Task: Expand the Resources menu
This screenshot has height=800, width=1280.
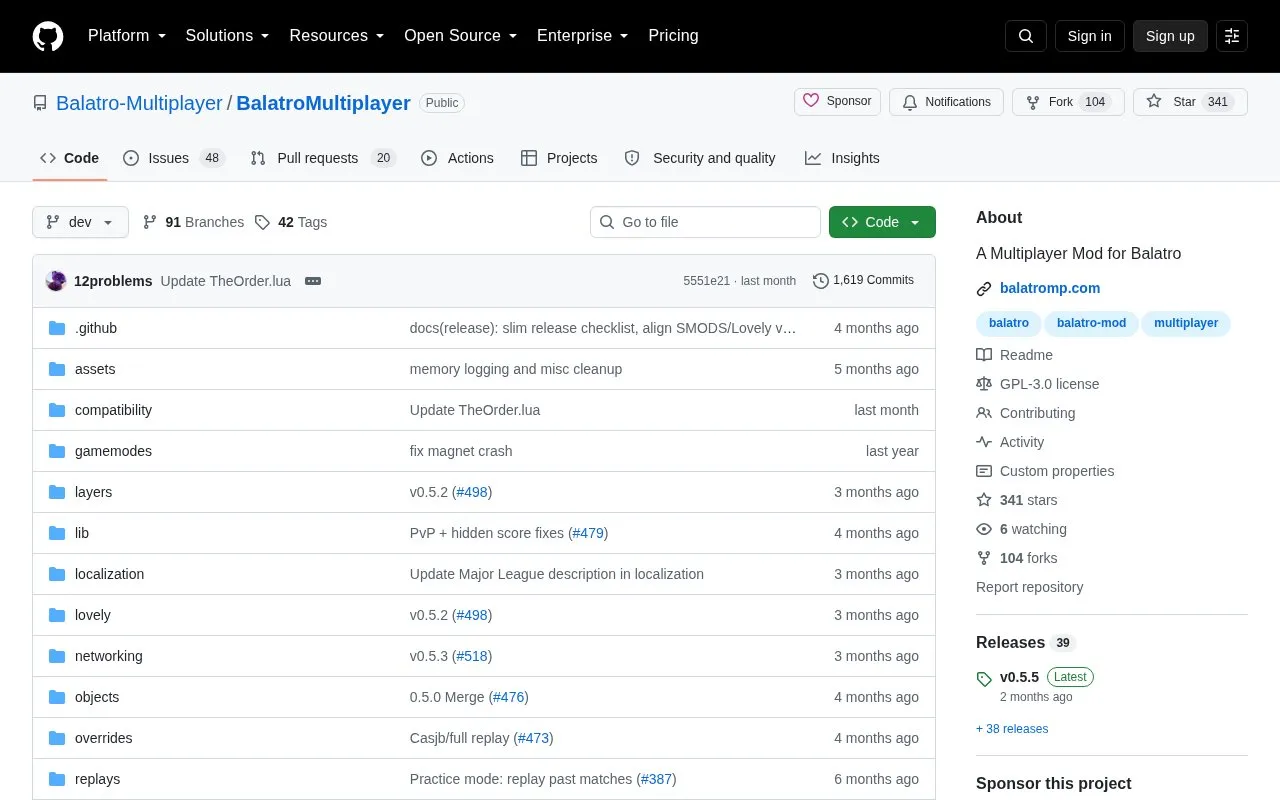Action: point(337,36)
